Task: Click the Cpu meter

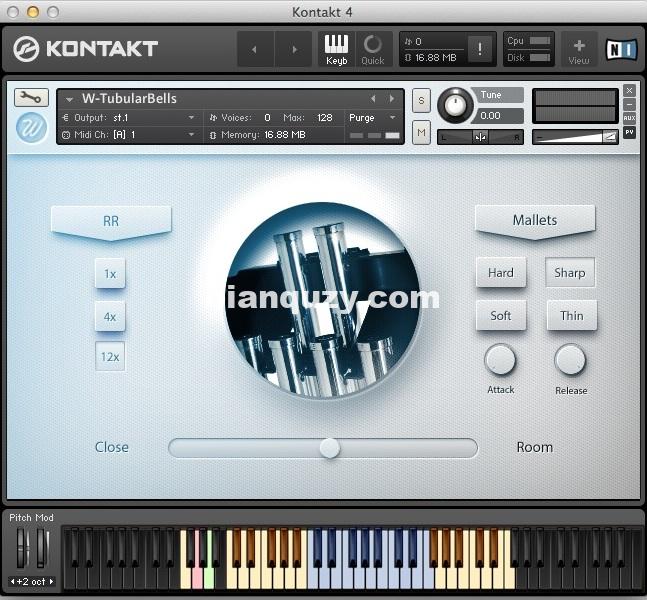Action: 540,40
